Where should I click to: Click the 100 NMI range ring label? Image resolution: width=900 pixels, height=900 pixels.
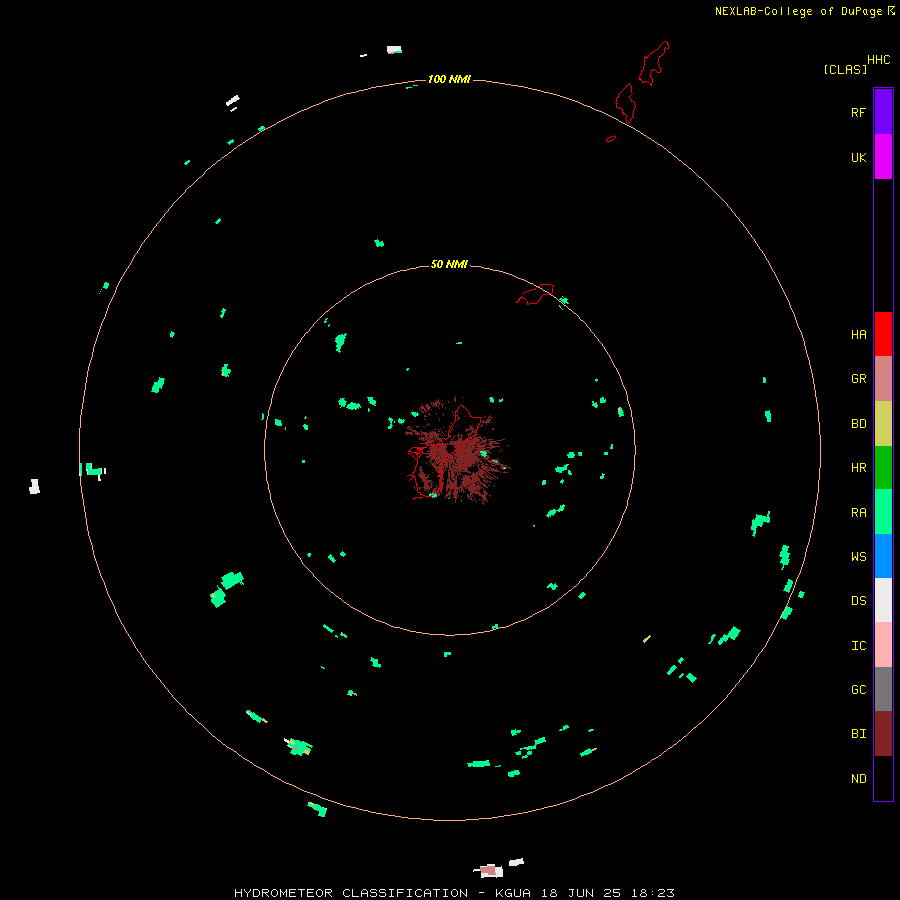point(449,79)
